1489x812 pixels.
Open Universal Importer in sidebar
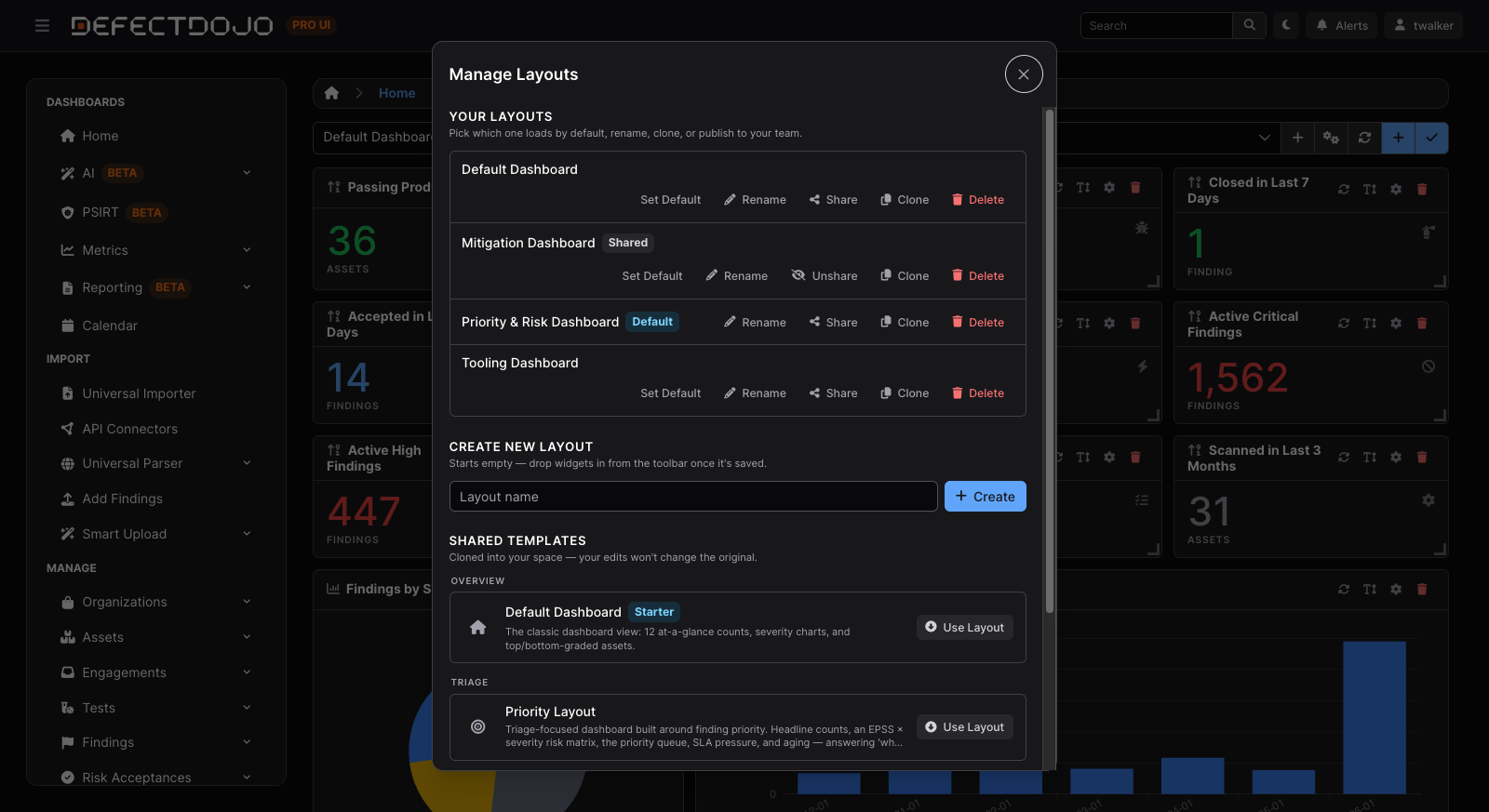click(139, 393)
